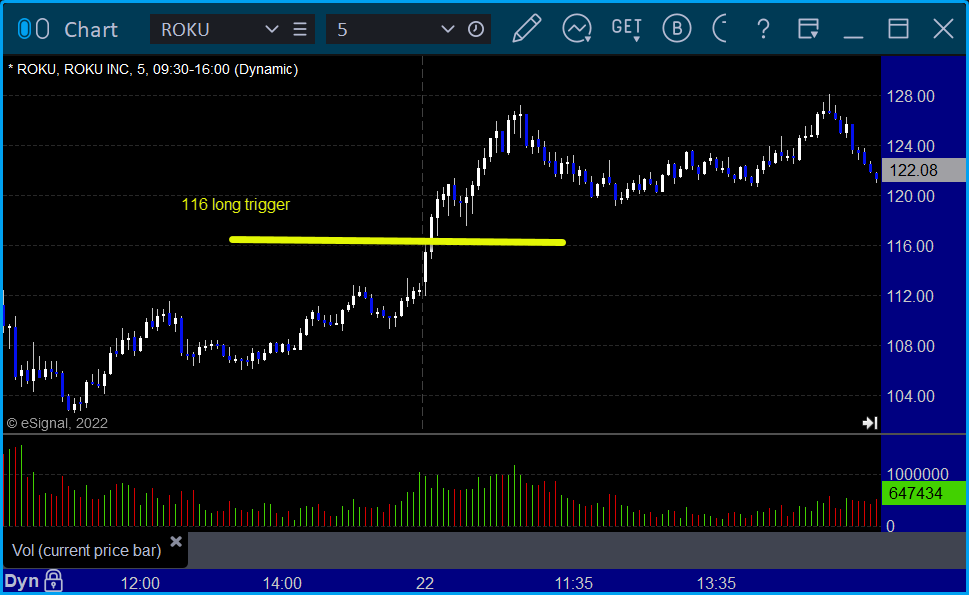Screen dimensions: 969x595
Task: Click the 13:35 time axis label
Action: [716, 583]
